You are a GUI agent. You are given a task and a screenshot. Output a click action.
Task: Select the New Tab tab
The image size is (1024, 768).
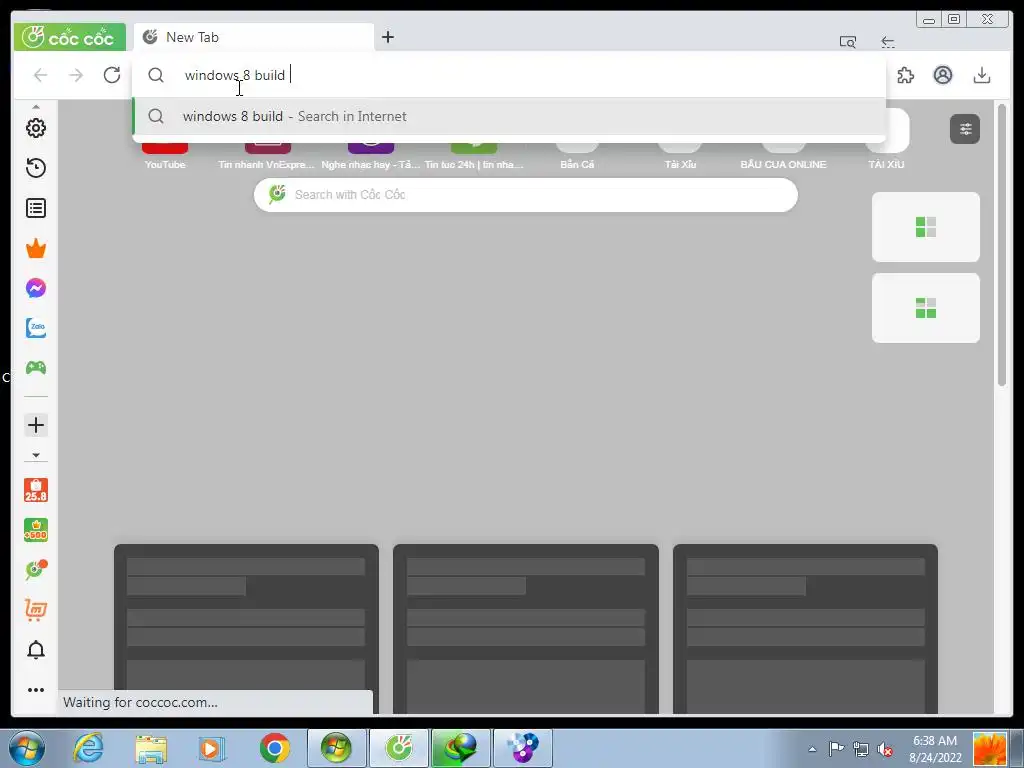[253, 37]
